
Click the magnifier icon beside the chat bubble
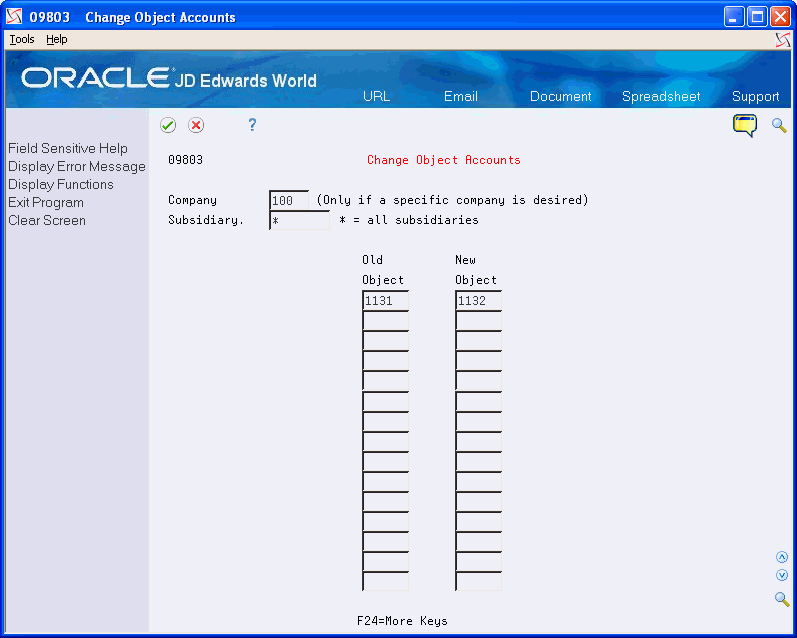[x=779, y=125]
